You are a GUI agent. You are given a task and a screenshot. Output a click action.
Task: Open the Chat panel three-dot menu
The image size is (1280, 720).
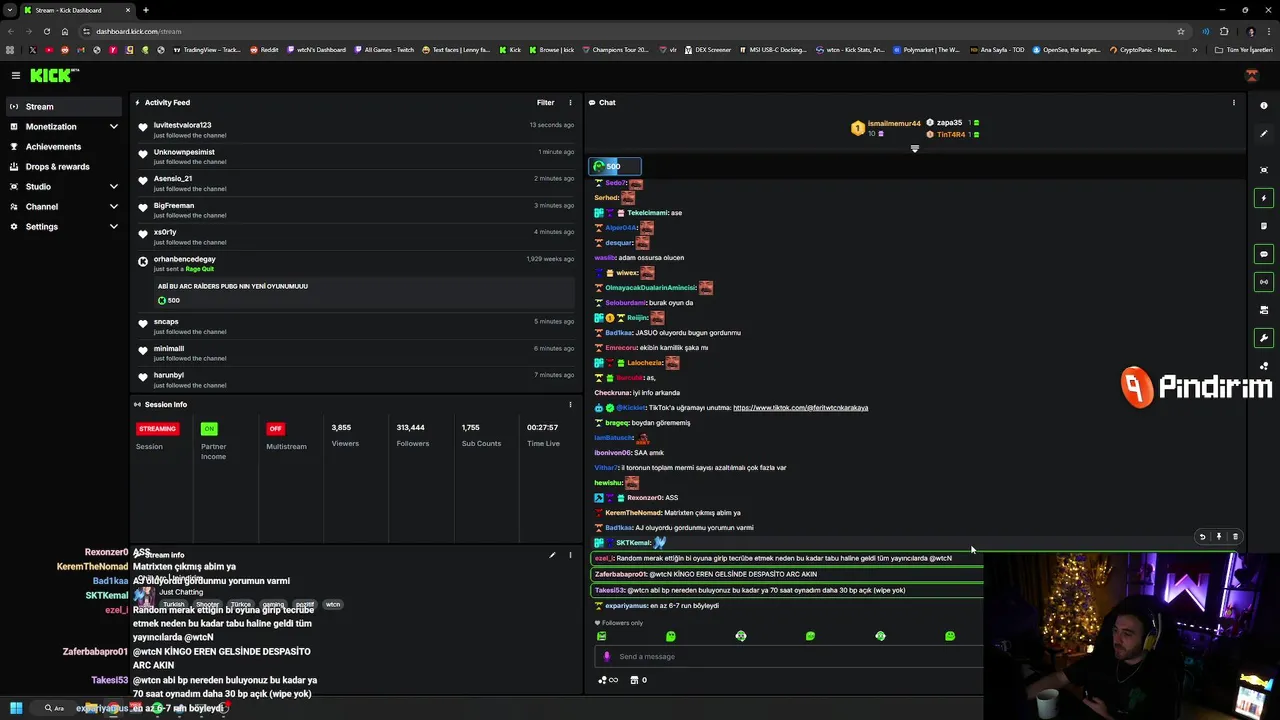[x=1234, y=102]
